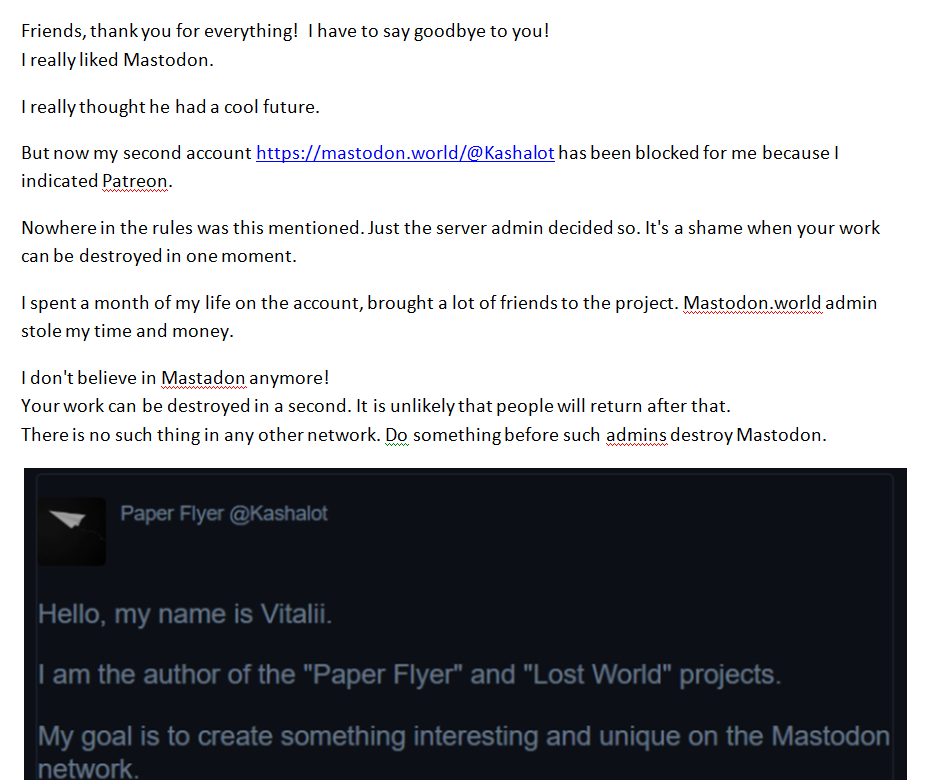The height and width of the screenshot is (780, 935).
Task: Click the 'Your work can be destroyed in a second' line
Action: tap(376, 406)
